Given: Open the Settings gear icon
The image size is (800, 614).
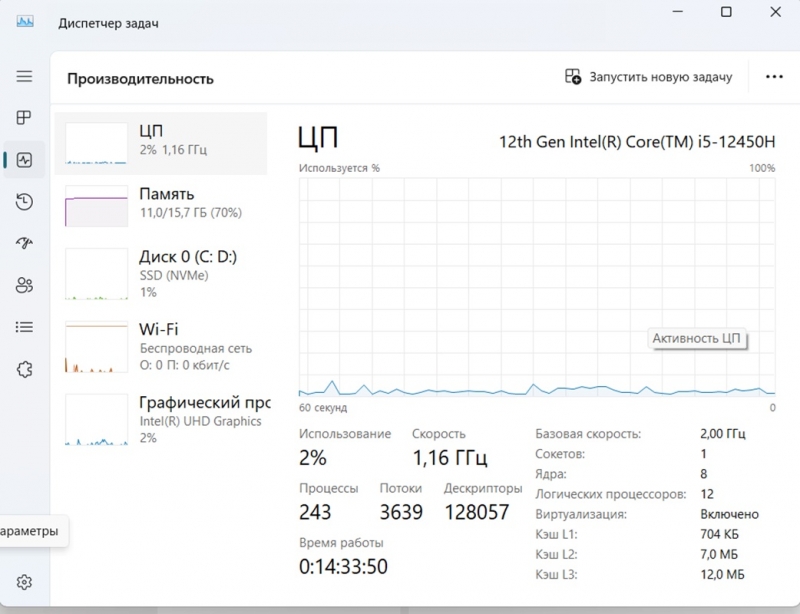Looking at the screenshot, I should click(x=24, y=582).
